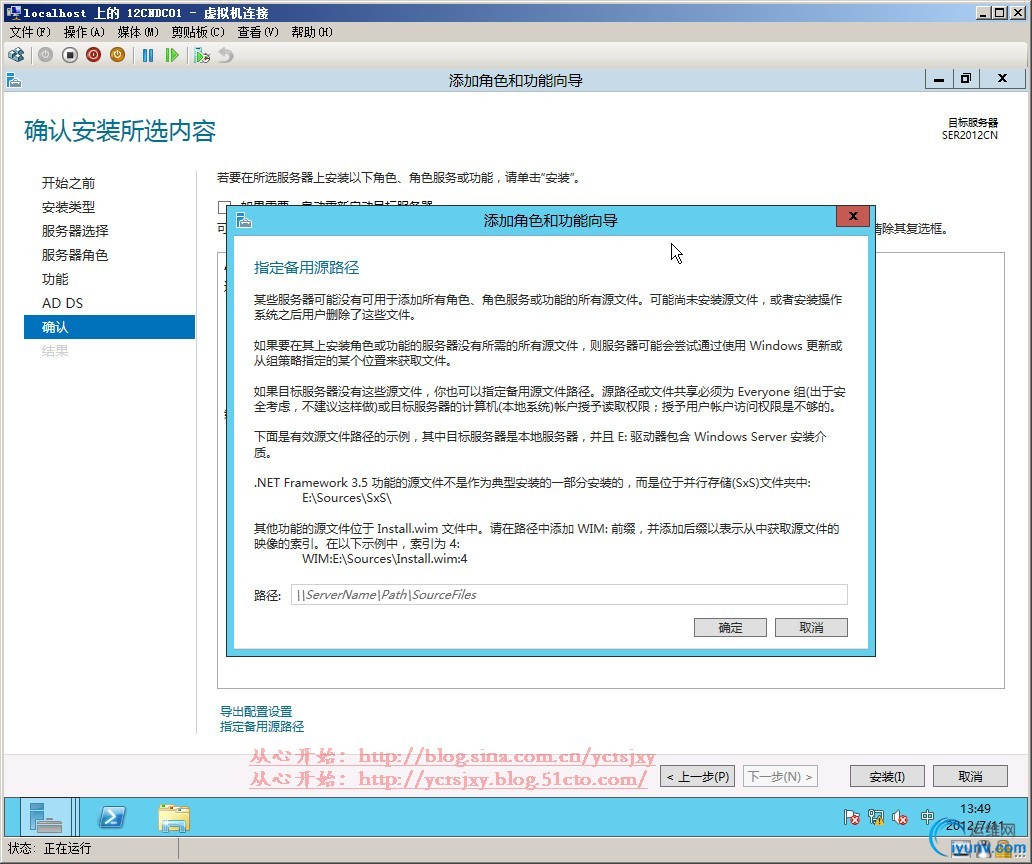Click the SER2012CN target server name
The image size is (1032, 864).
coord(969,135)
